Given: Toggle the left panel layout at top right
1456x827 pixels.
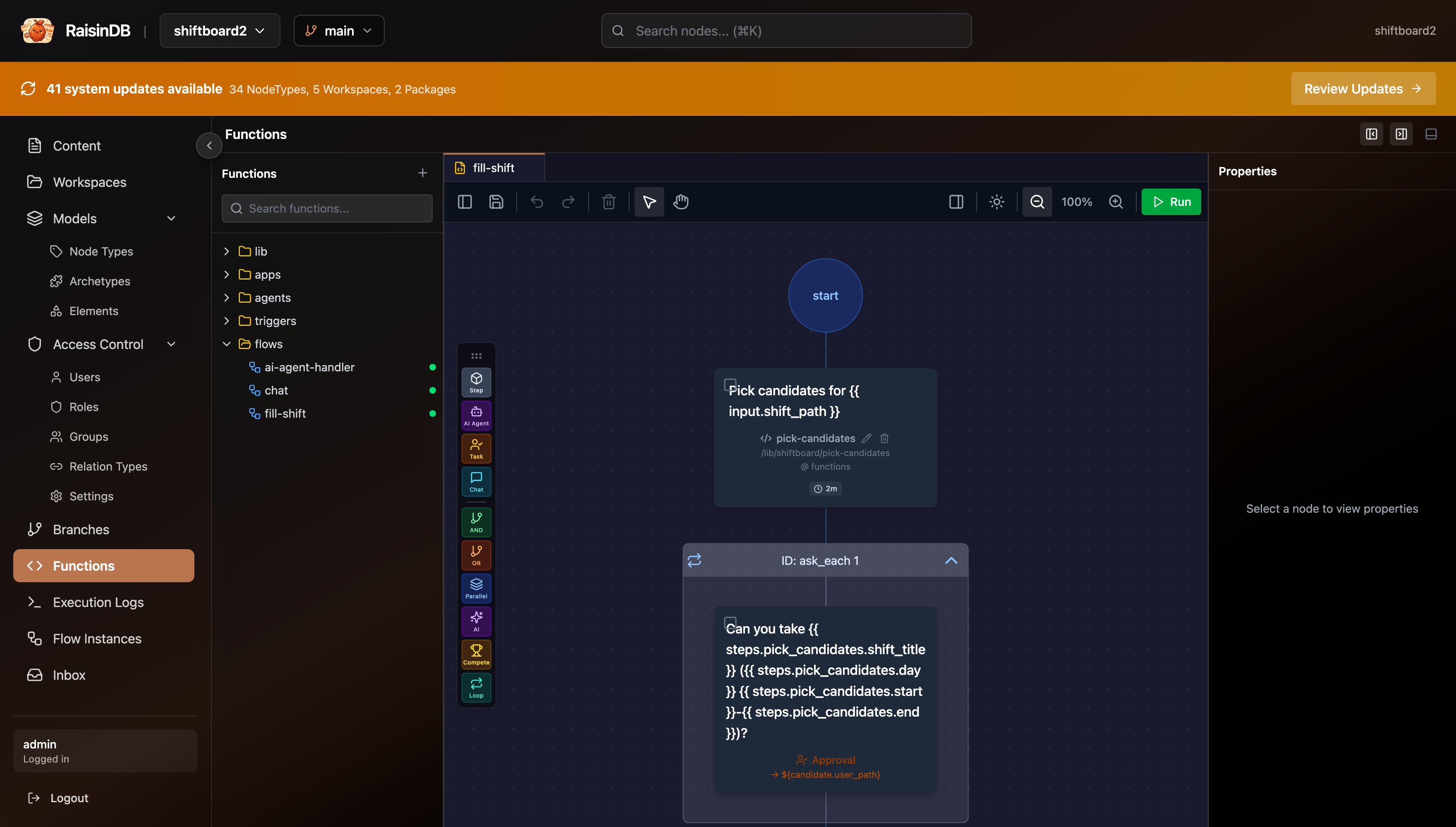Looking at the screenshot, I should [x=1371, y=134].
